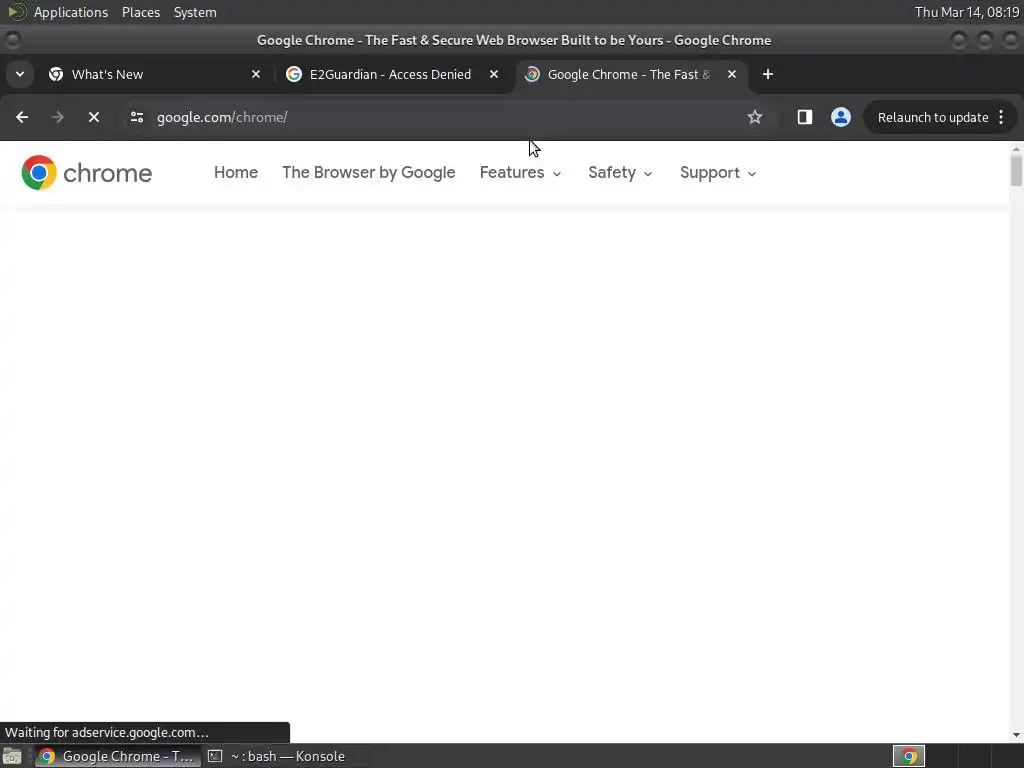Screen dimensions: 1024x768
Task: Stop loading the page with the X button
Action: click(94, 118)
